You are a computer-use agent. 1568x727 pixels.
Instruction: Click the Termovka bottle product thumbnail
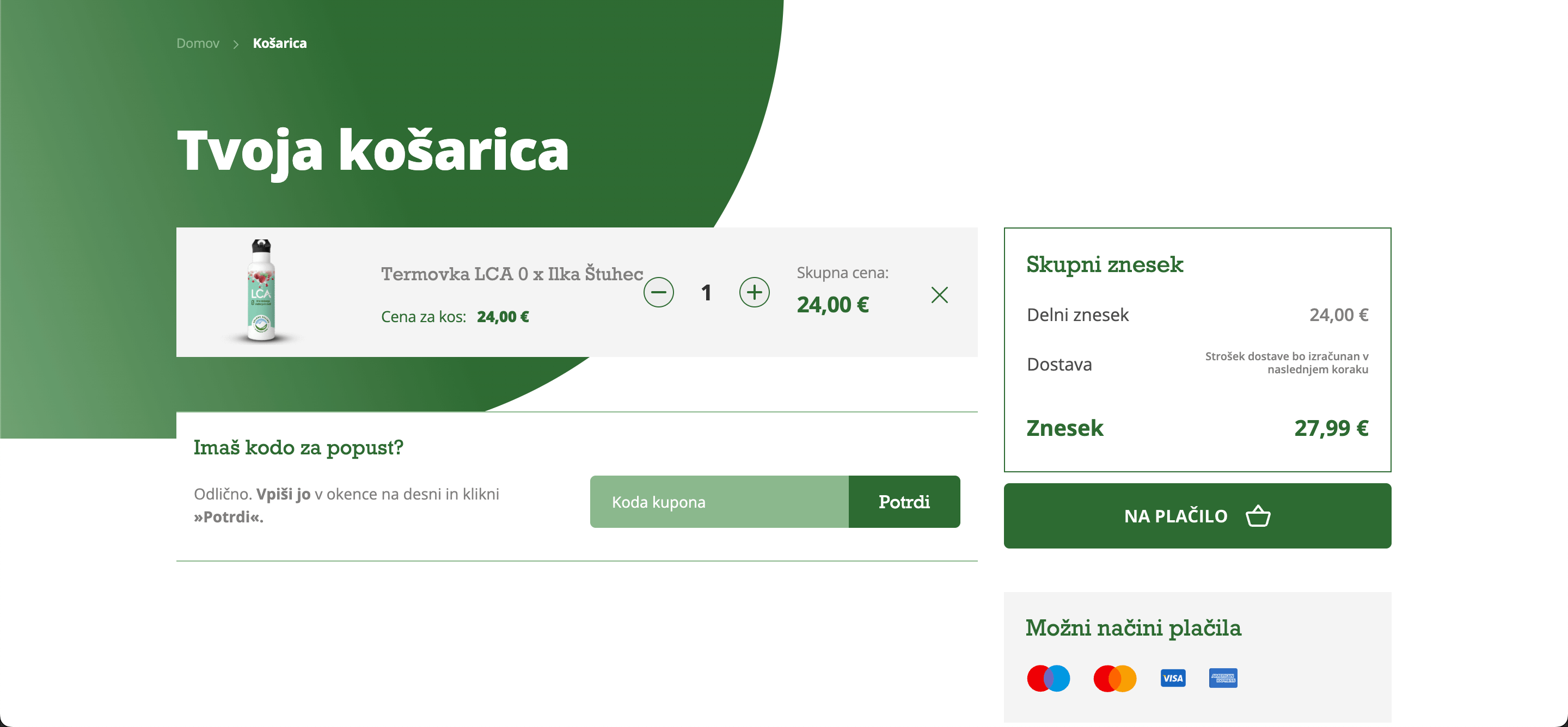click(262, 291)
